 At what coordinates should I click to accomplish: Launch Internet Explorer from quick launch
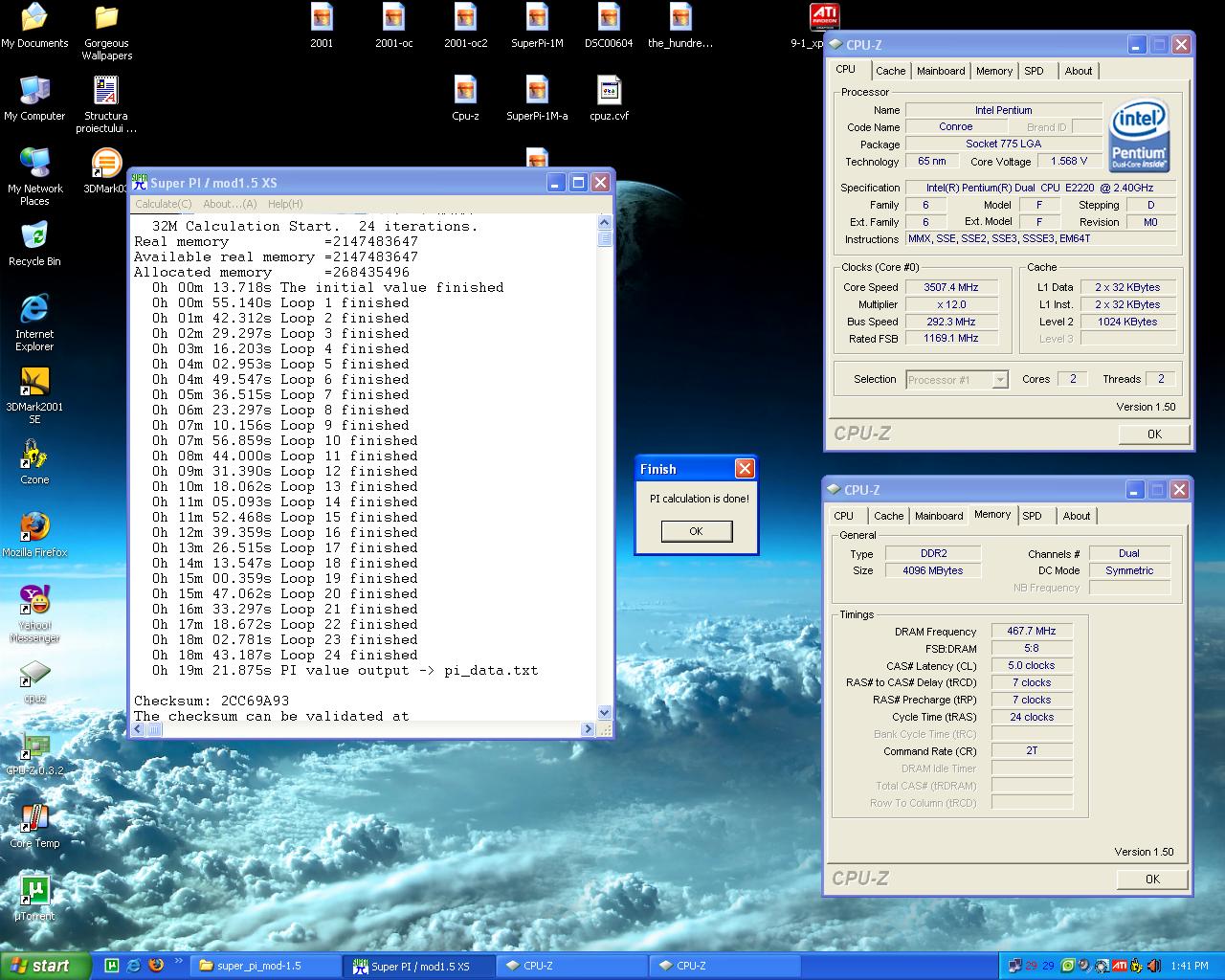pos(134,966)
